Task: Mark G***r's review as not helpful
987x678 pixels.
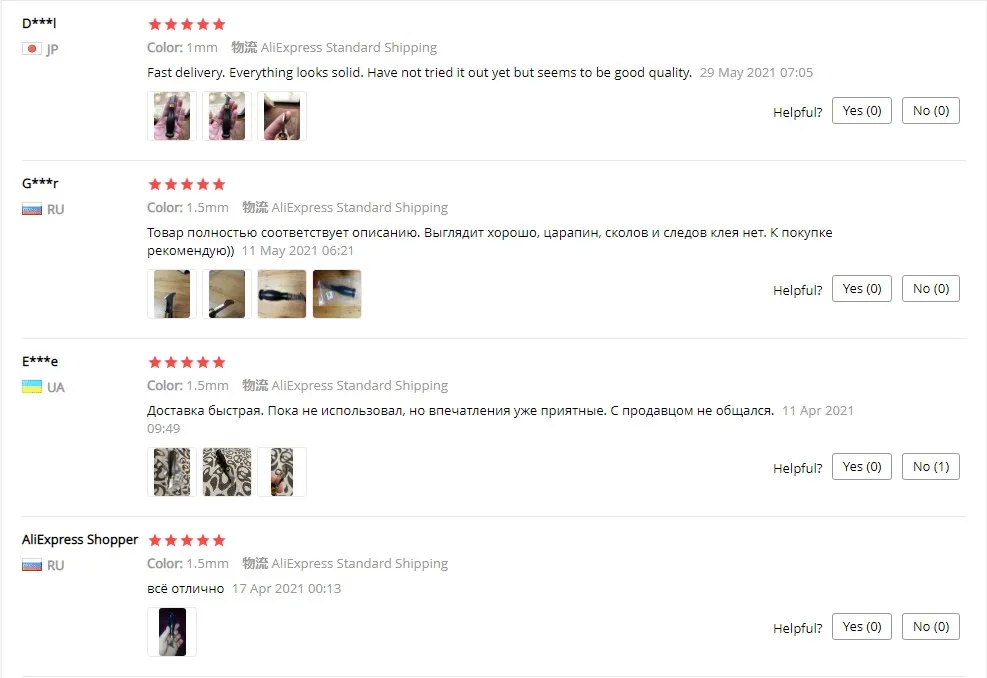Action: click(930, 289)
